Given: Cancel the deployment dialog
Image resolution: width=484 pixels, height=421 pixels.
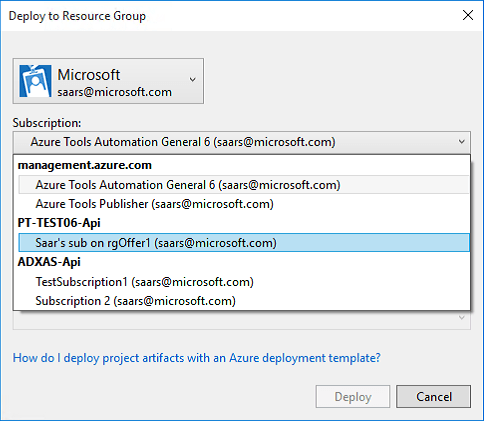Looking at the screenshot, I should pyautogui.click(x=434, y=397).
